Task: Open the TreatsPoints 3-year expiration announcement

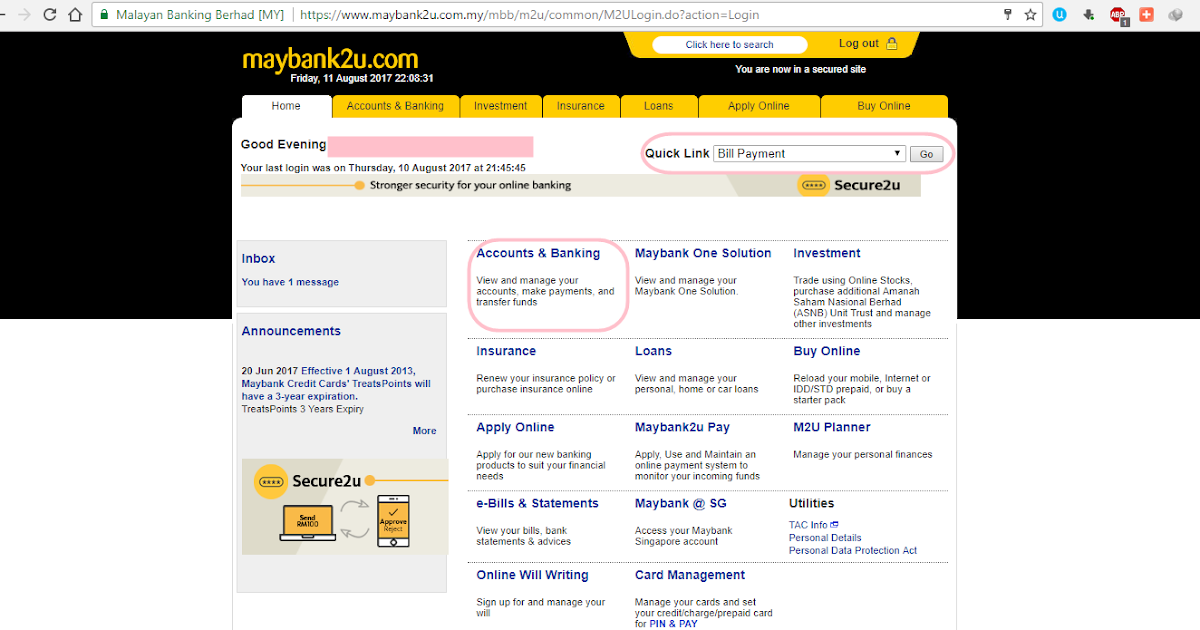Action: point(336,383)
